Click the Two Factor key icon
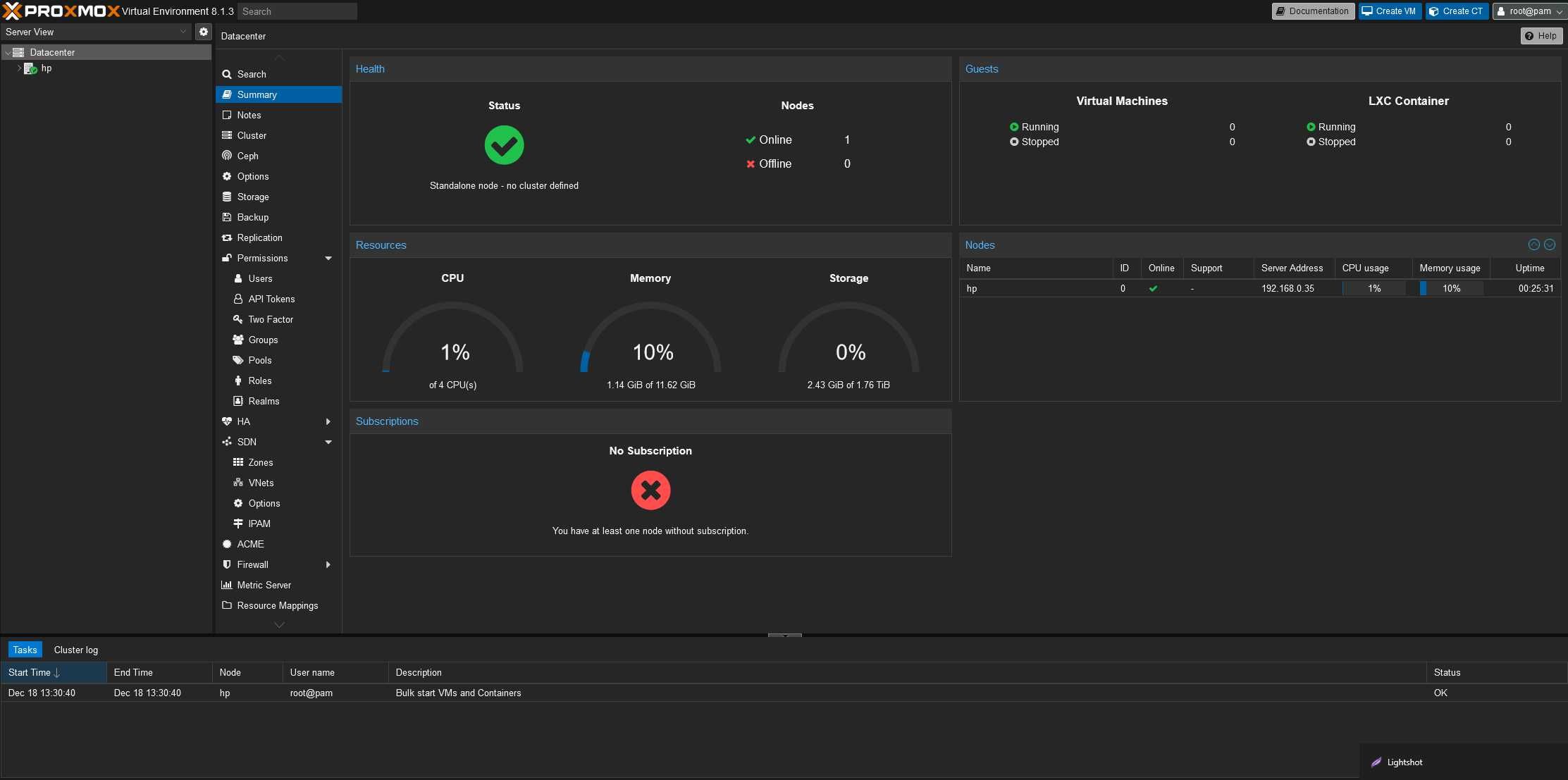The width and height of the screenshot is (1568, 780). tap(238, 319)
